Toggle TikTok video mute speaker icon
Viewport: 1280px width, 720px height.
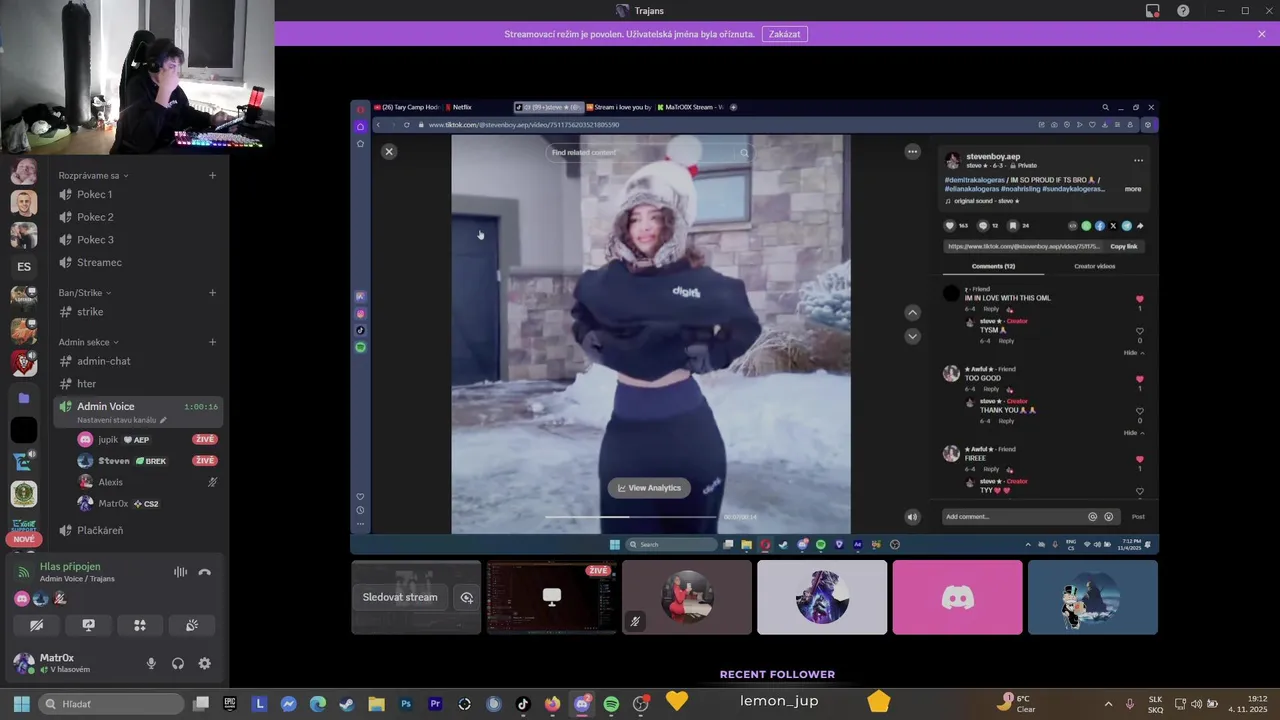(x=912, y=517)
